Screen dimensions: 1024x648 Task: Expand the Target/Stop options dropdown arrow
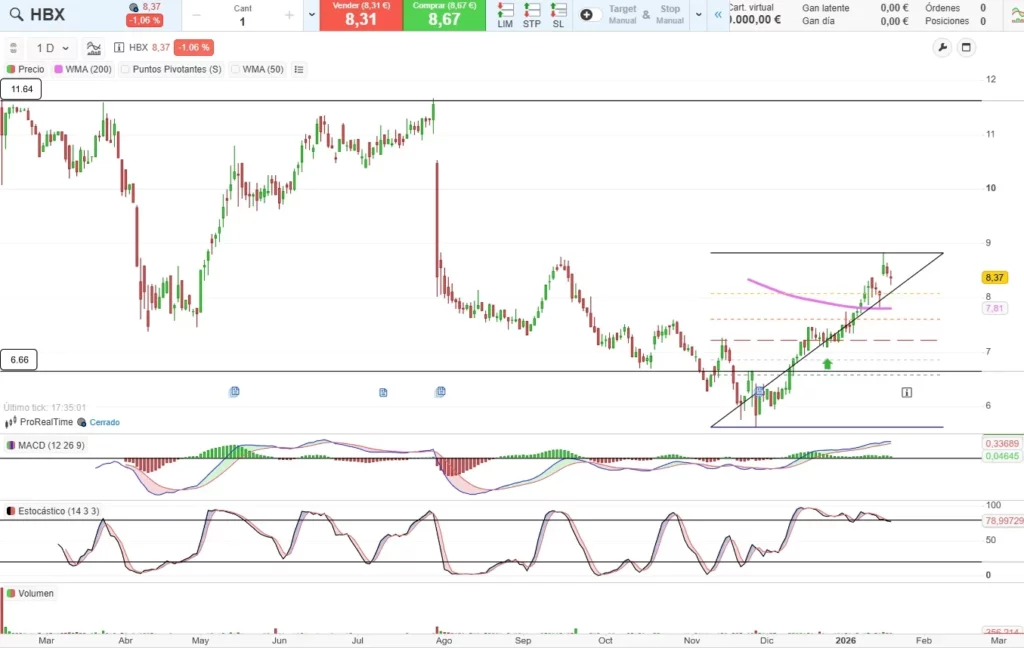click(x=698, y=15)
